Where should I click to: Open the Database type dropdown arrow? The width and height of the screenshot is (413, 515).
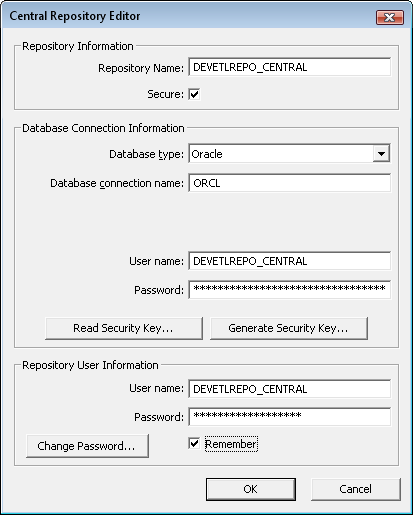[381, 154]
